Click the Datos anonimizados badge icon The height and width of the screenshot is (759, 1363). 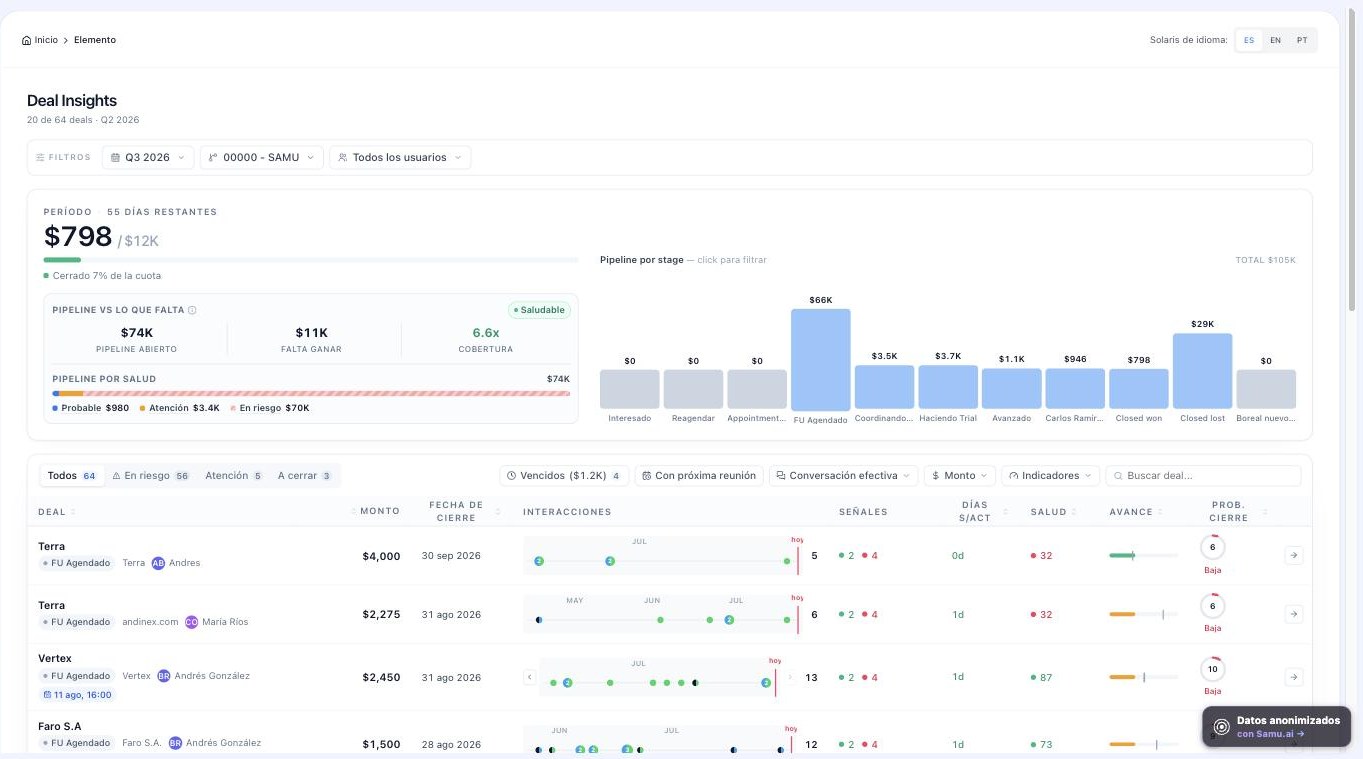coord(1221,727)
